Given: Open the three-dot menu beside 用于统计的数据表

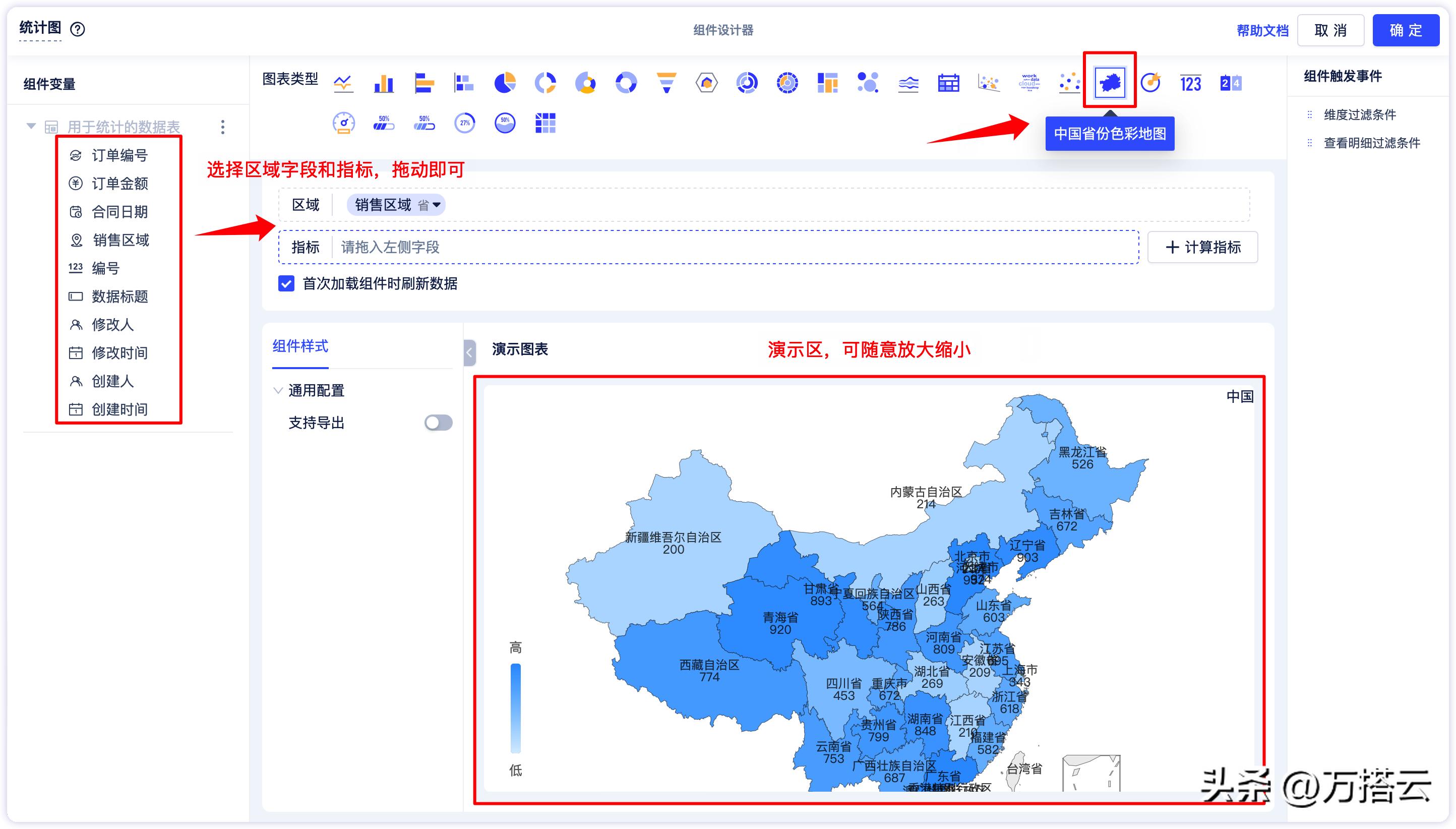Looking at the screenshot, I should [222, 128].
